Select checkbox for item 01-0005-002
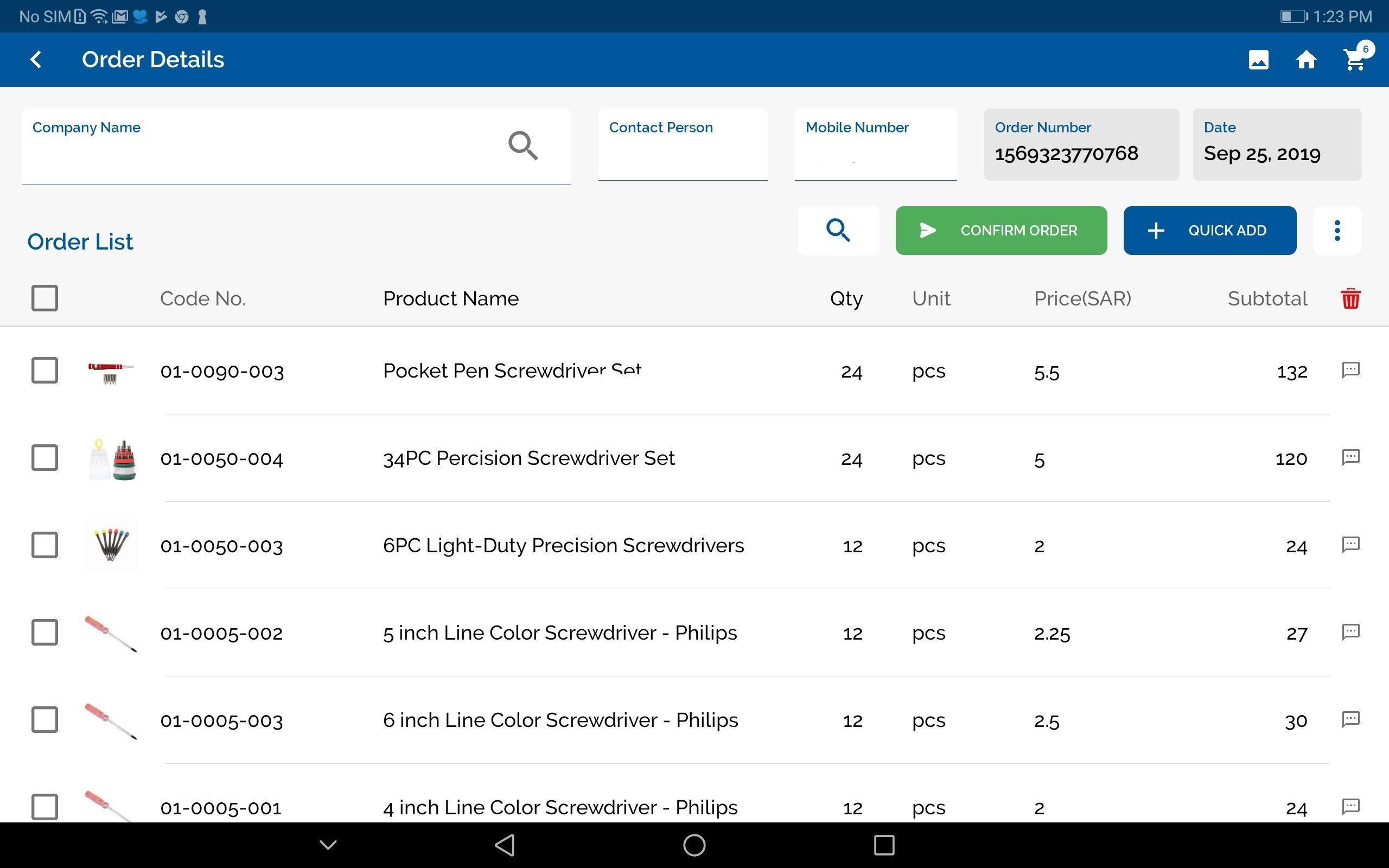 tap(45, 632)
